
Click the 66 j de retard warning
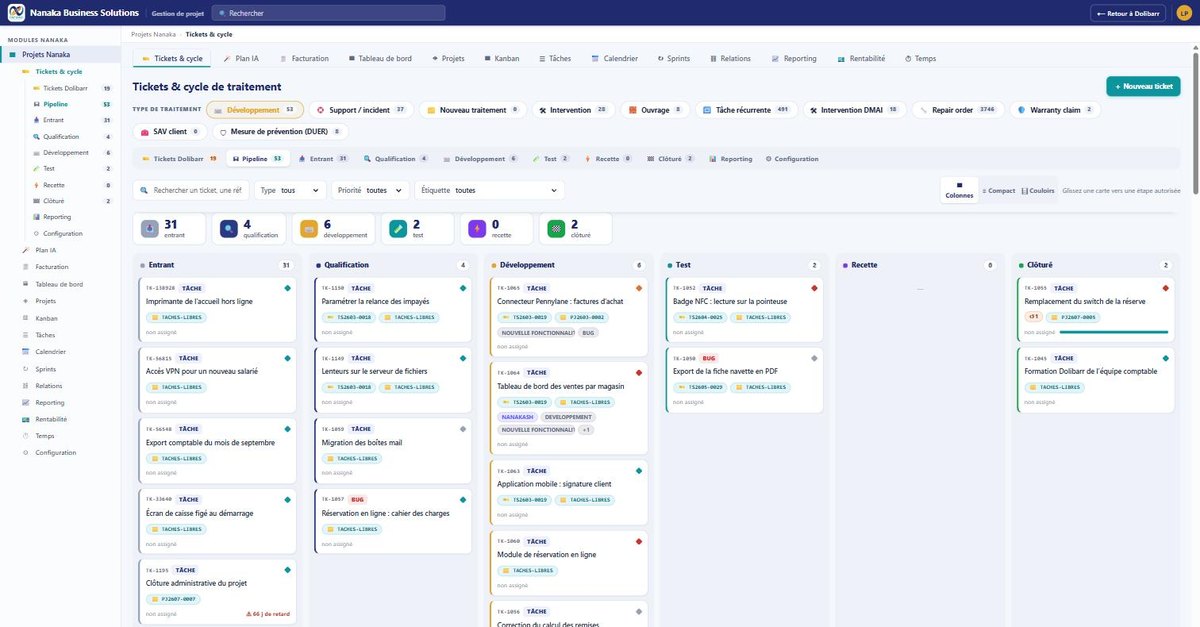pos(268,614)
